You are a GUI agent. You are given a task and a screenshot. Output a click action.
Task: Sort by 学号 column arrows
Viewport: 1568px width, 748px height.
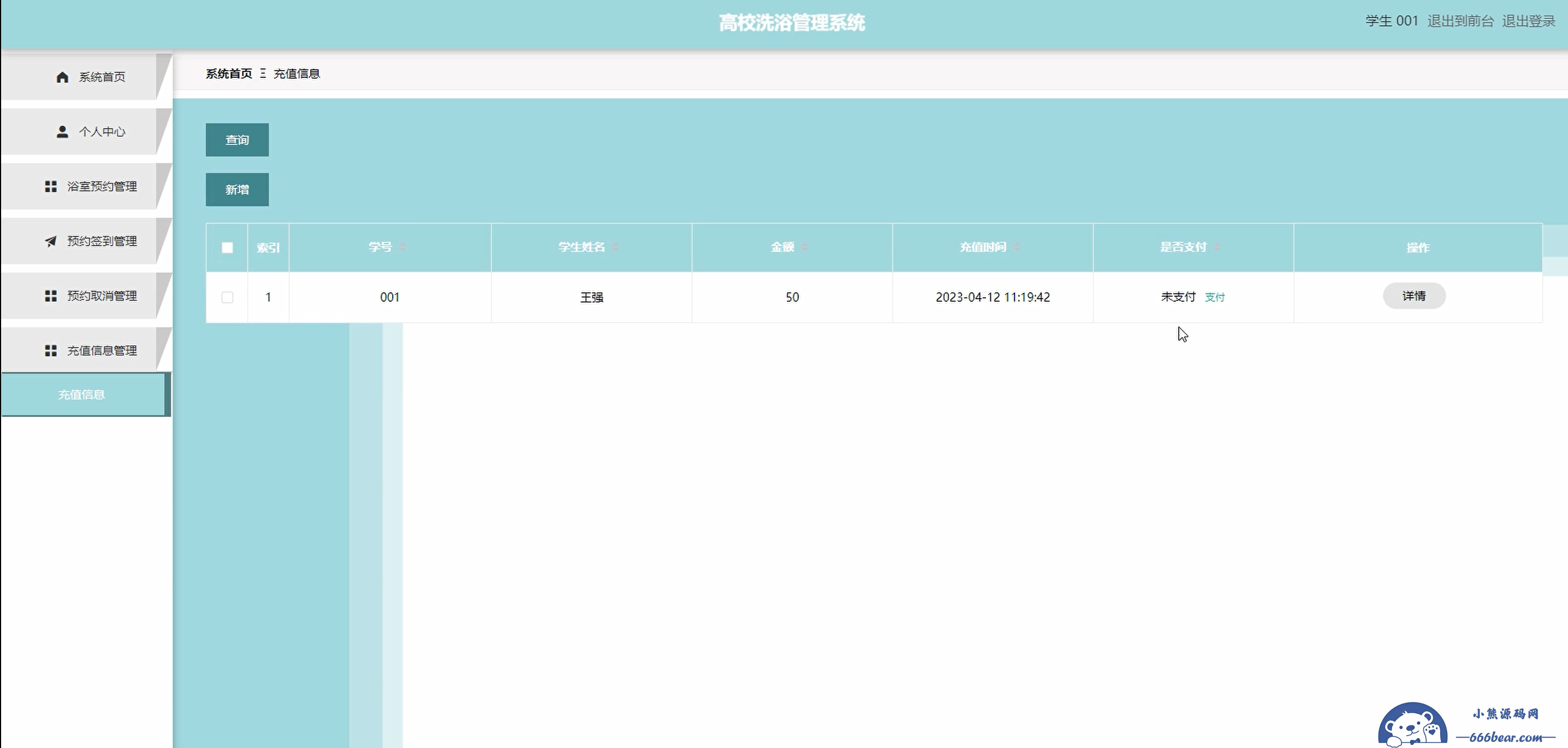403,247
